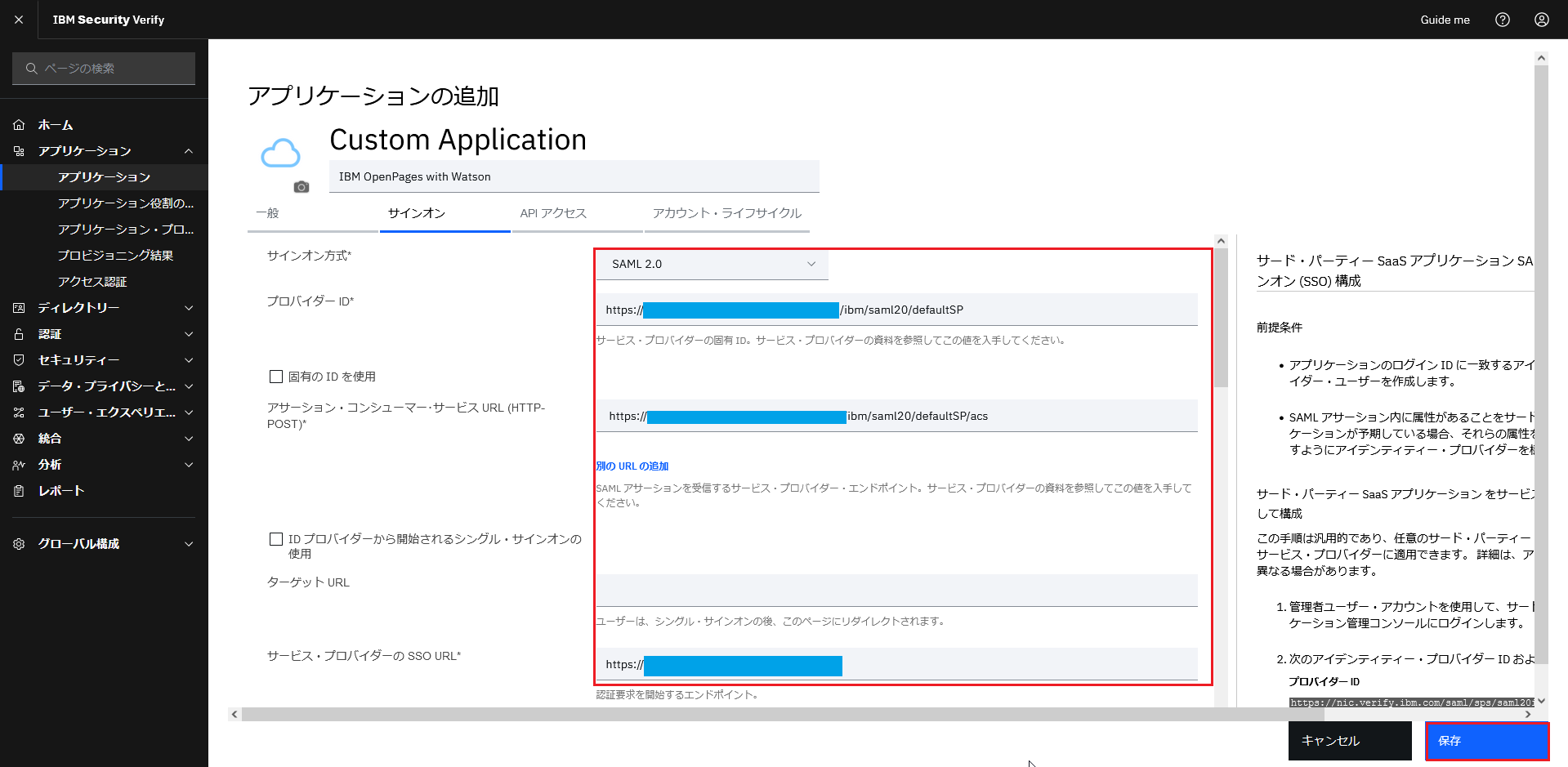The width and height of the screenshot is (1568, 767).
Task: Click the User Experience icon in the sidebar
Action: (19, 412)
